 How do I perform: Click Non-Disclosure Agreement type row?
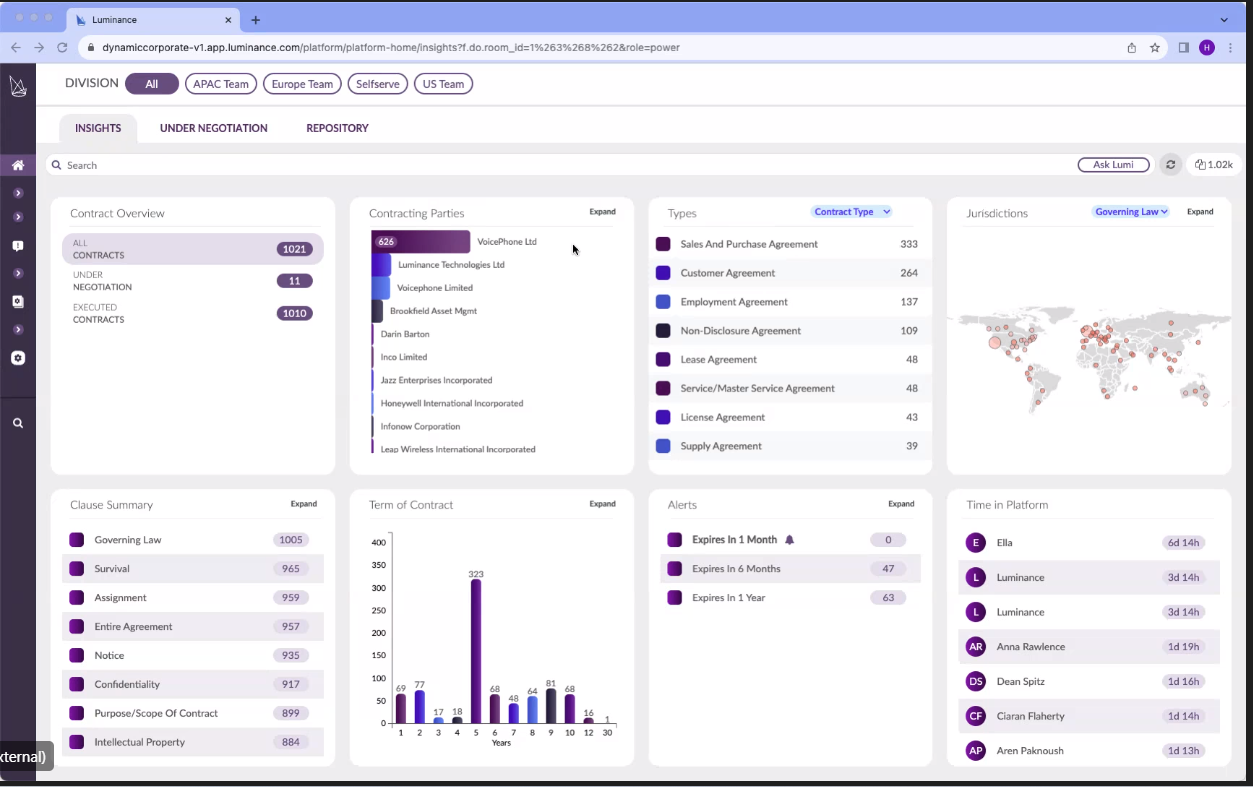point(790,331)
